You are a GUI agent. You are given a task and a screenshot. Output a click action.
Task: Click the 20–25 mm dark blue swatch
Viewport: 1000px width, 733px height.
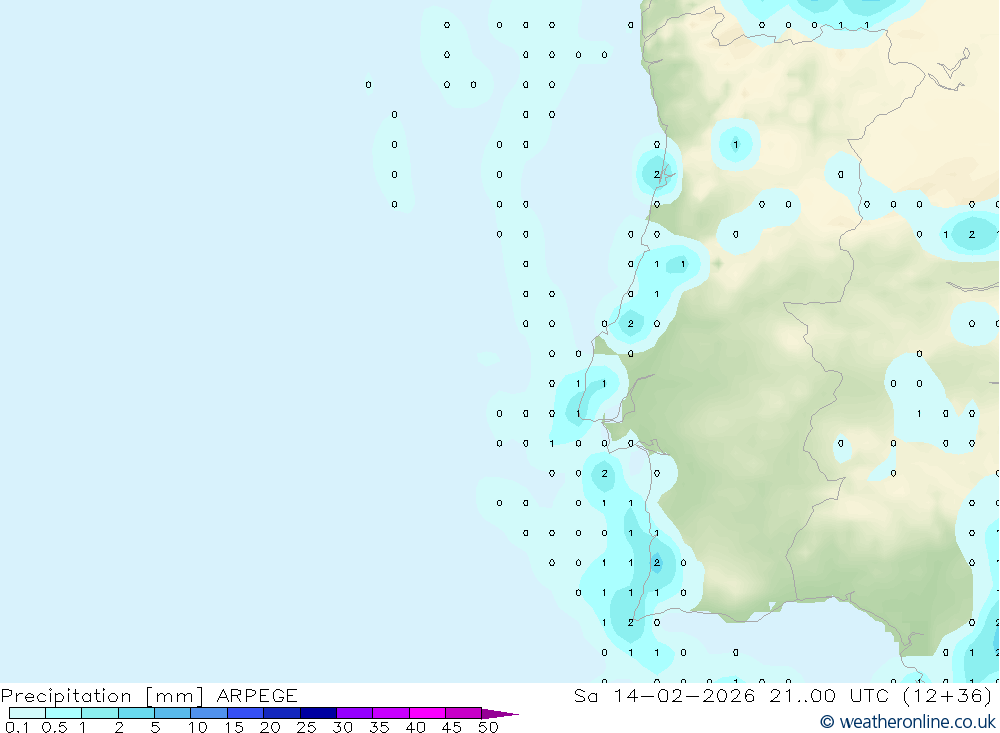pos(282,713)
